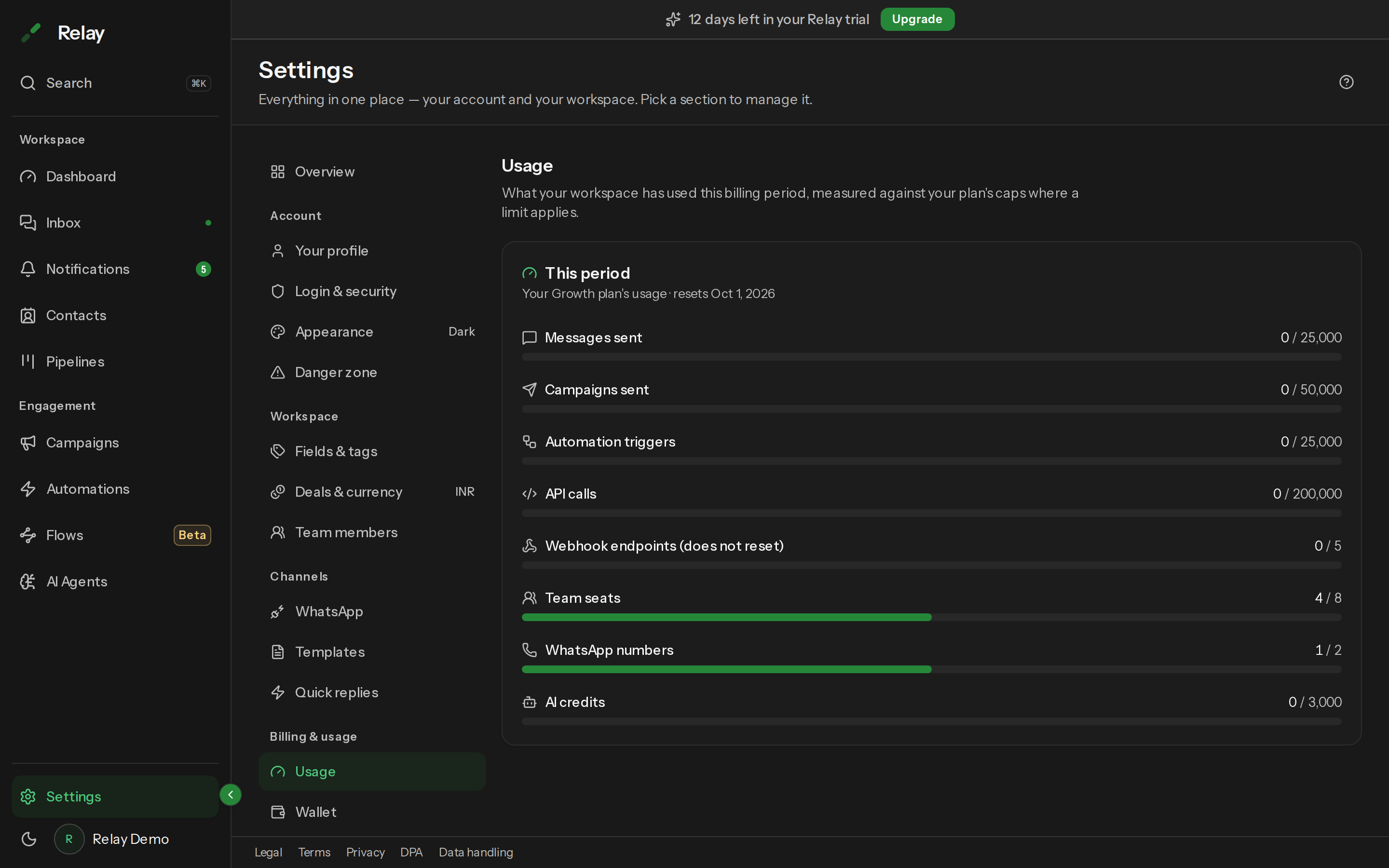Click the '0 / 200,000' API calls value
The image size is (1389, 868).
[1307, 494]
